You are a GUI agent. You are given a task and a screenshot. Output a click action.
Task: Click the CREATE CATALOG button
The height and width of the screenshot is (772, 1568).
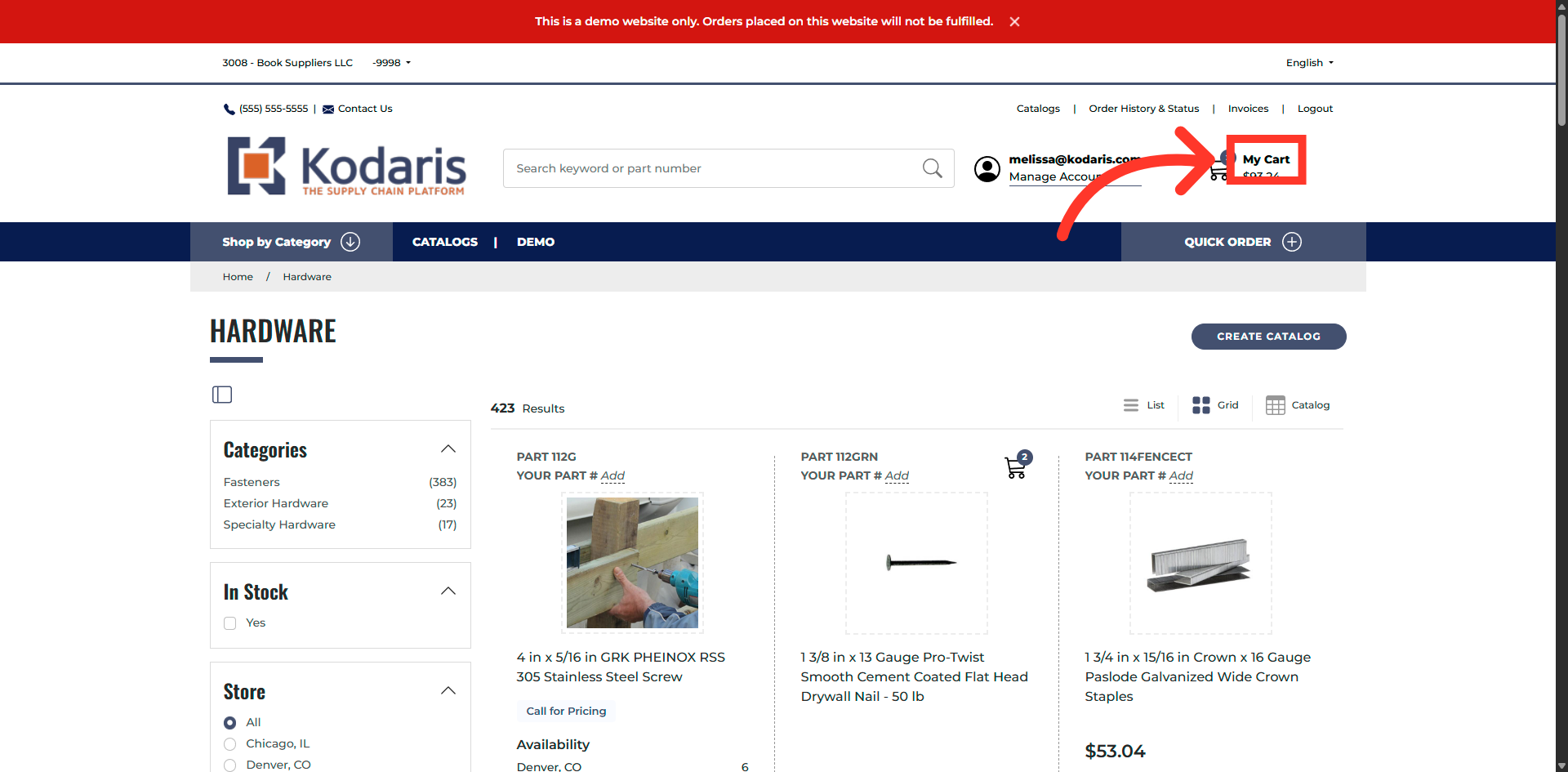[x=1268, y=337]
